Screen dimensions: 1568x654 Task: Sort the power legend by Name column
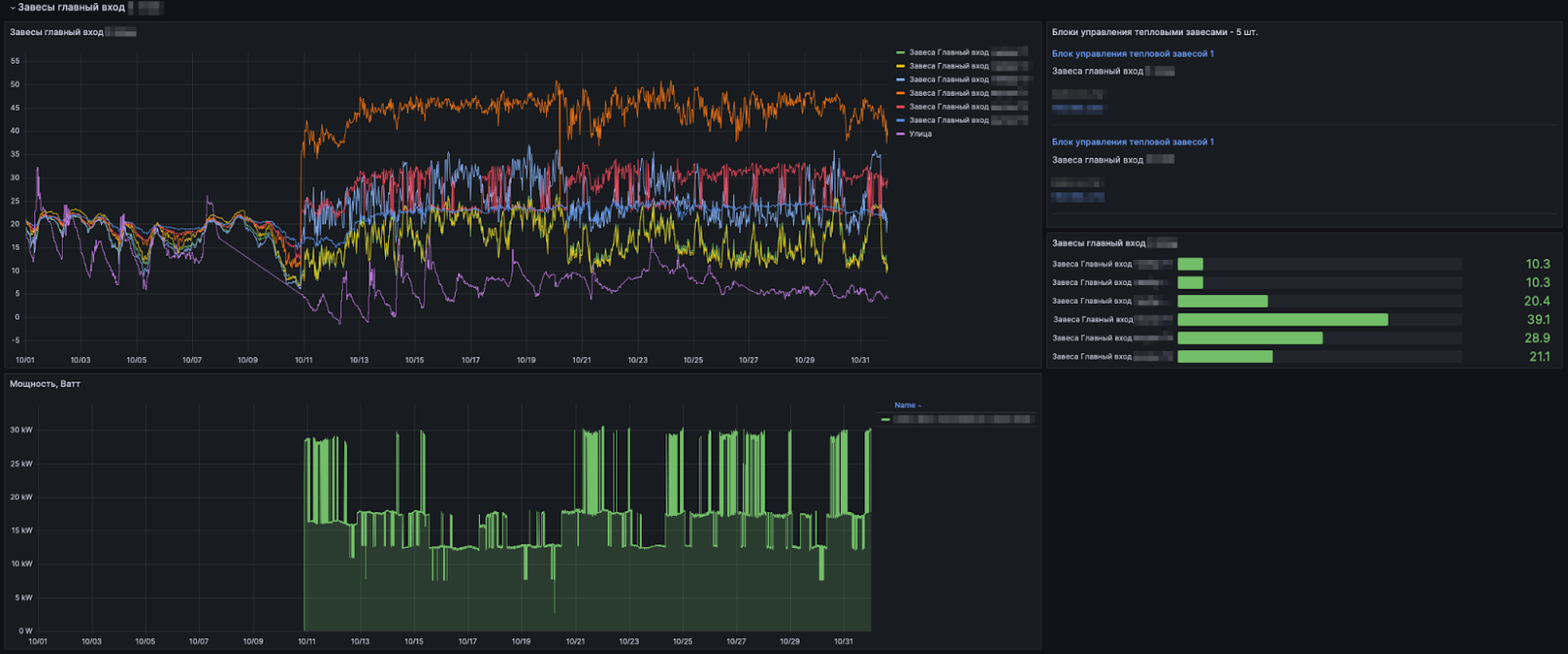click(906, 405)
